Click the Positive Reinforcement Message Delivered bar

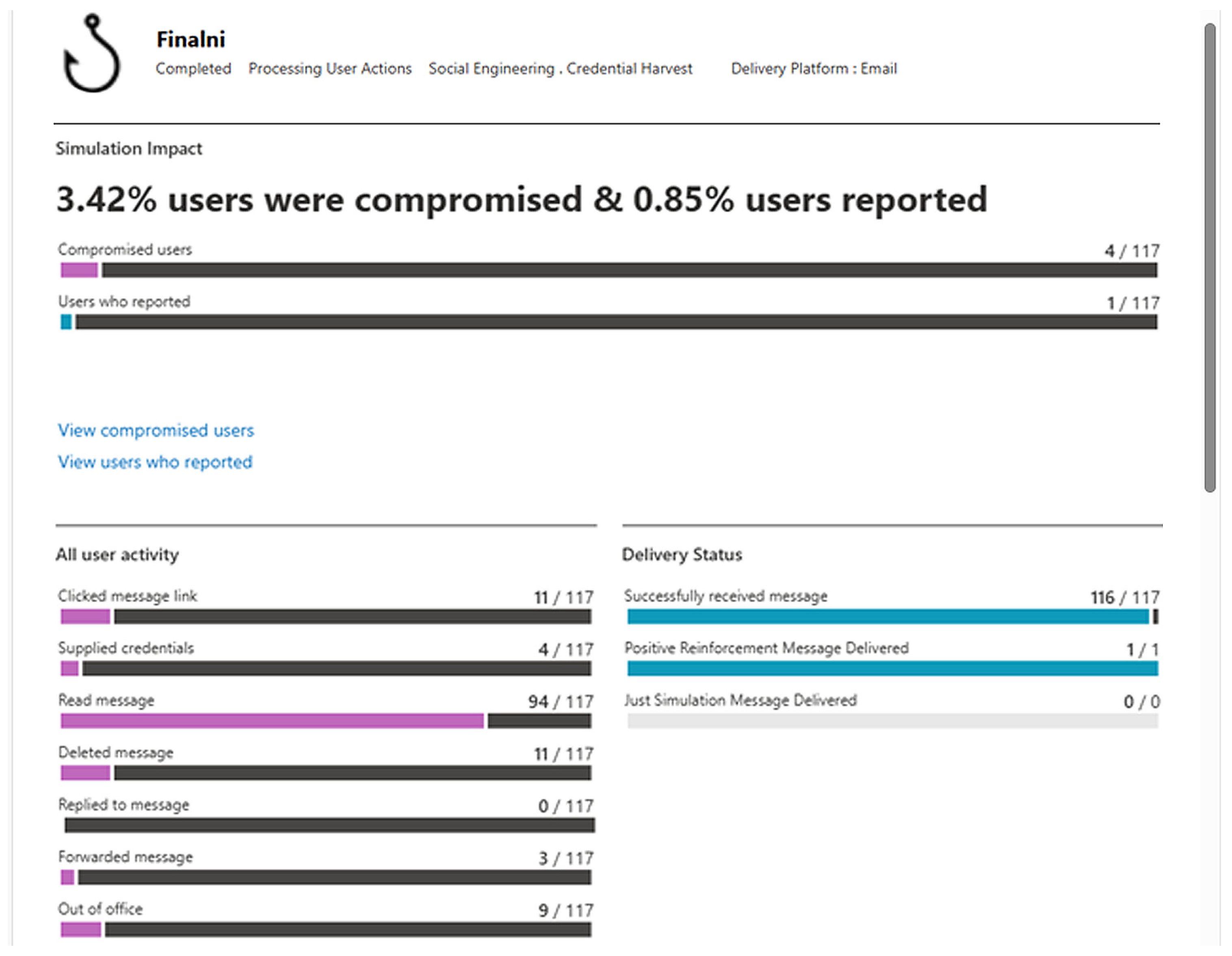(892, 669)
